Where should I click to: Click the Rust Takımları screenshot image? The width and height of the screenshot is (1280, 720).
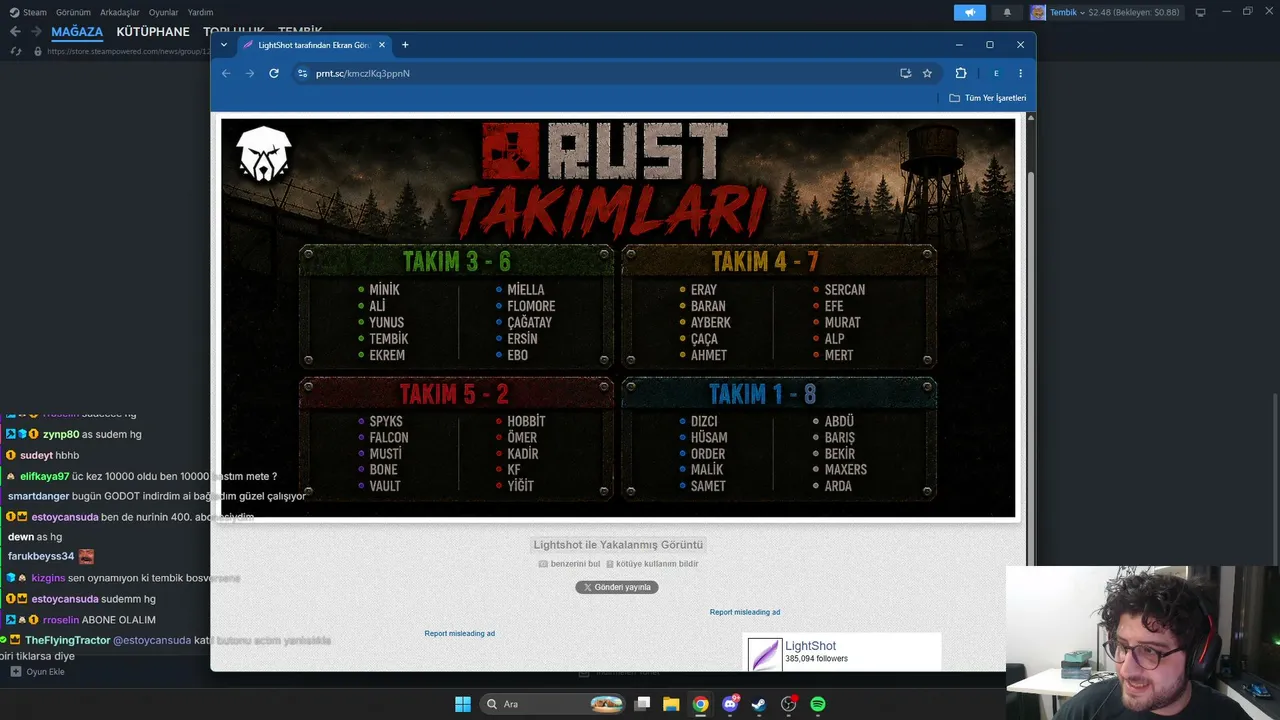tap(618, 318)
